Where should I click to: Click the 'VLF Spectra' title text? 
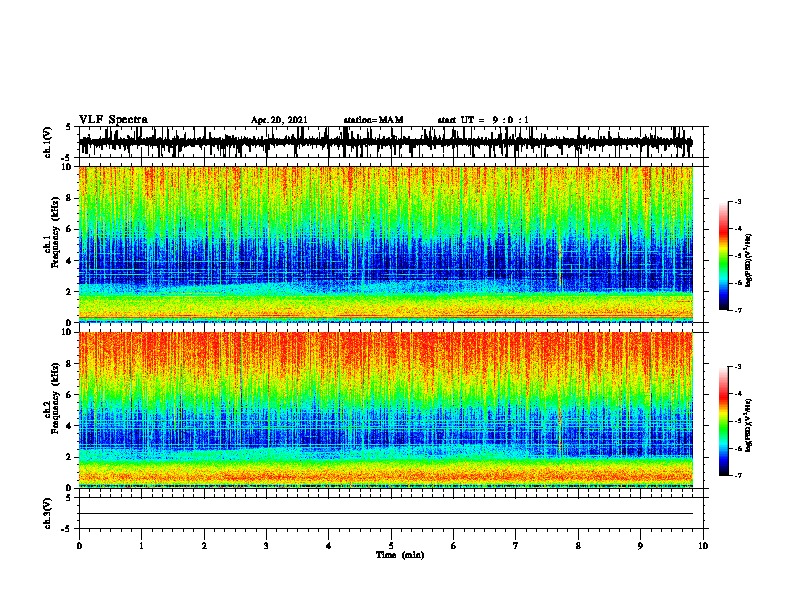[x=113, y=120]
